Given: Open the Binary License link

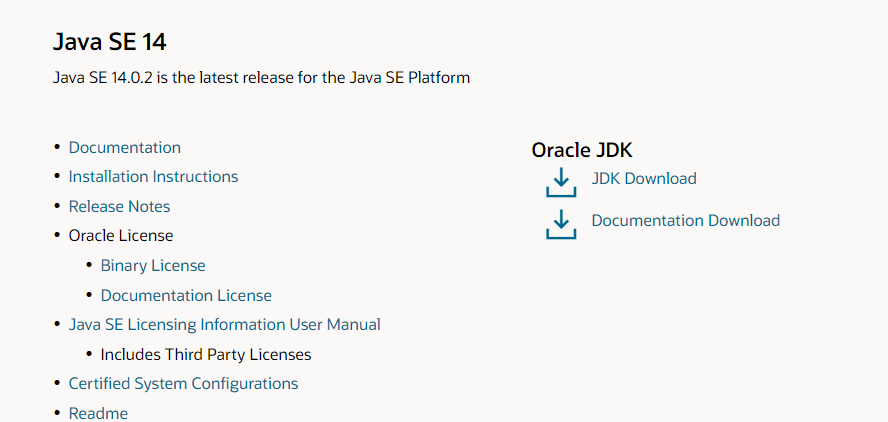Looking at the screenshot, I should pos(153,265).
